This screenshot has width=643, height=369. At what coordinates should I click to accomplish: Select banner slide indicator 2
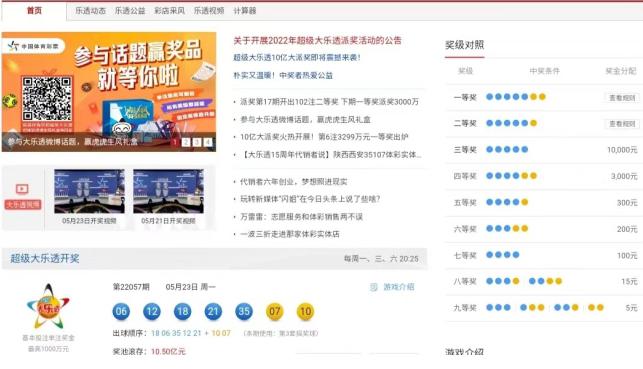[186, 142]
